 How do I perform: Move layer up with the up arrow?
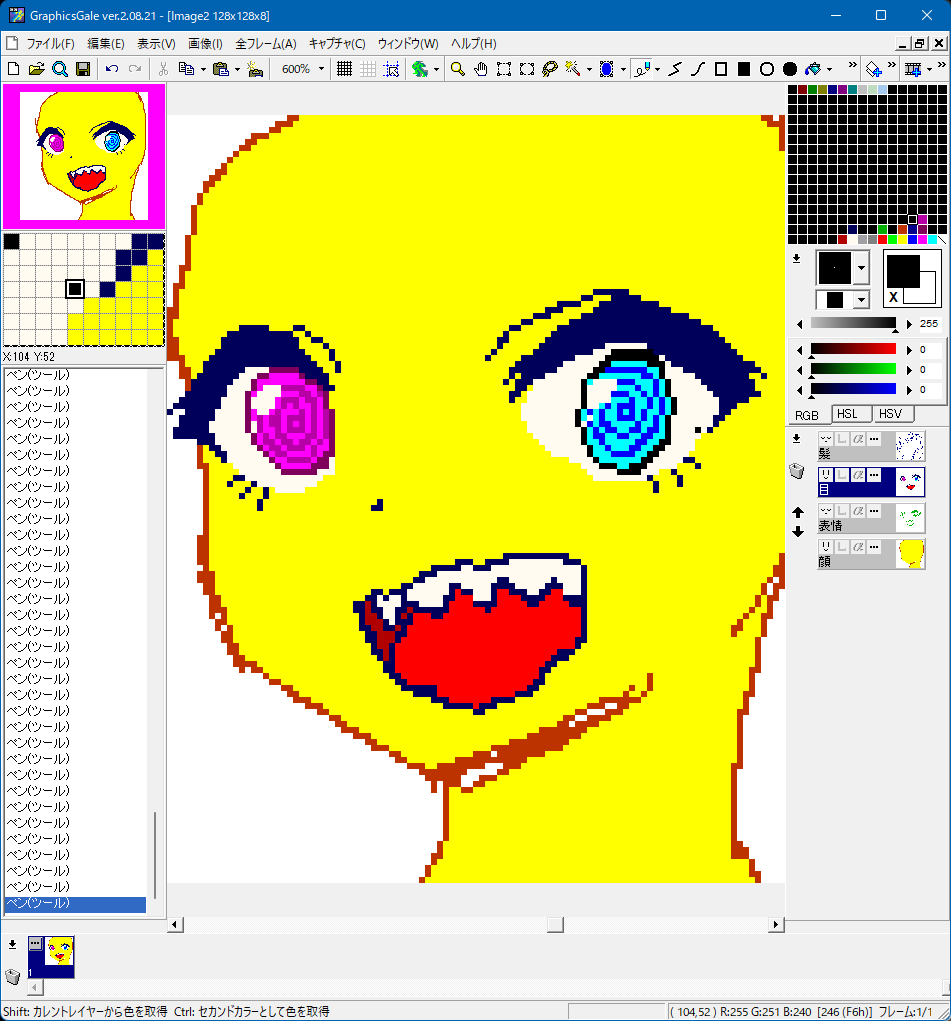[x=797, y=512]
